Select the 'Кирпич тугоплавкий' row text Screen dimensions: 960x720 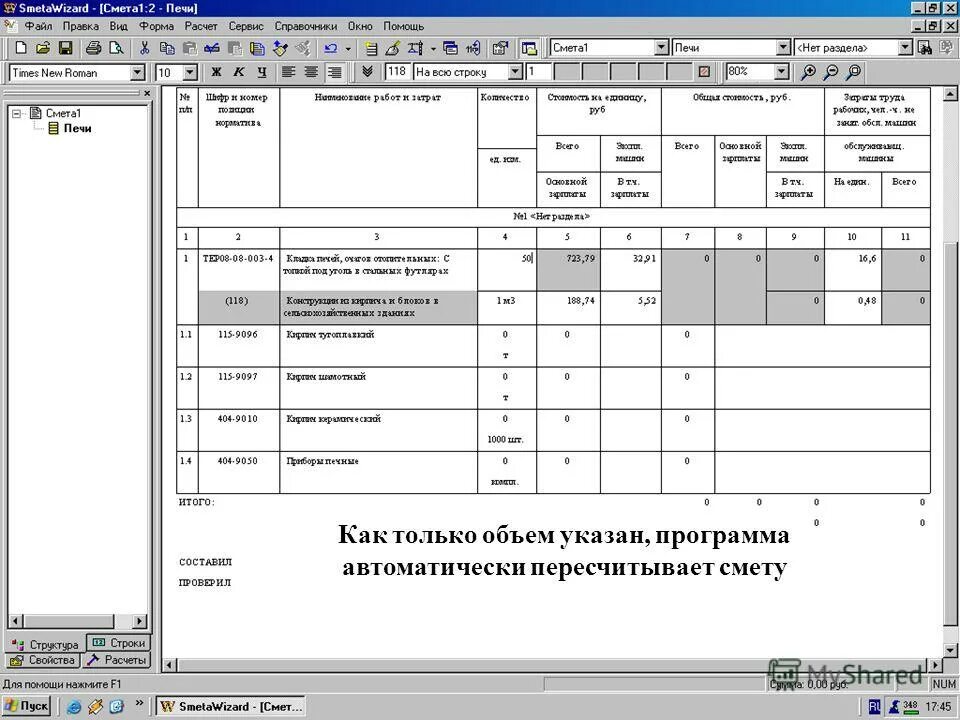[x=330, y=334]
